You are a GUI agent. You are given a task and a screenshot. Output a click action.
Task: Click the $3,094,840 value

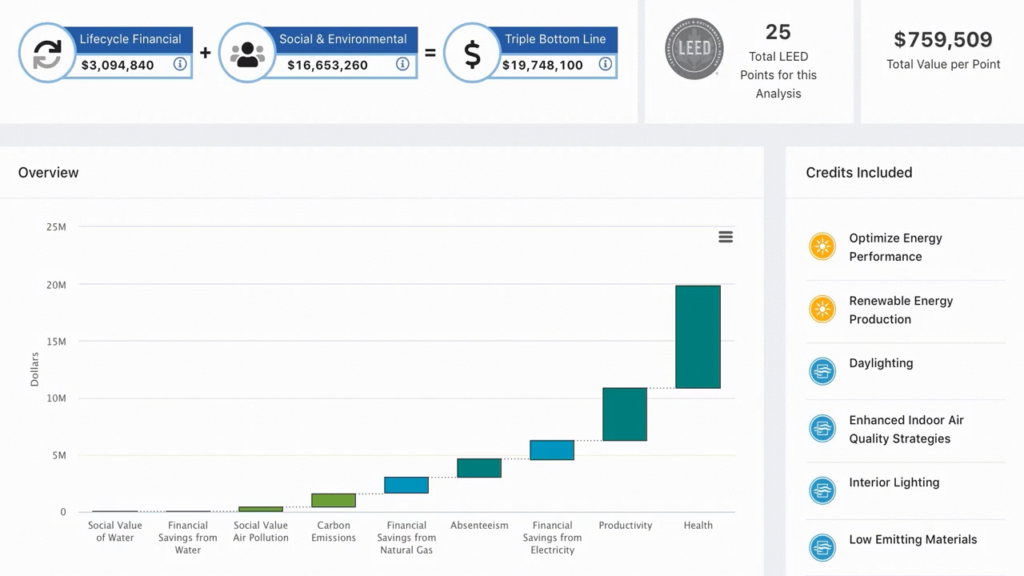[x=118, y=65]
